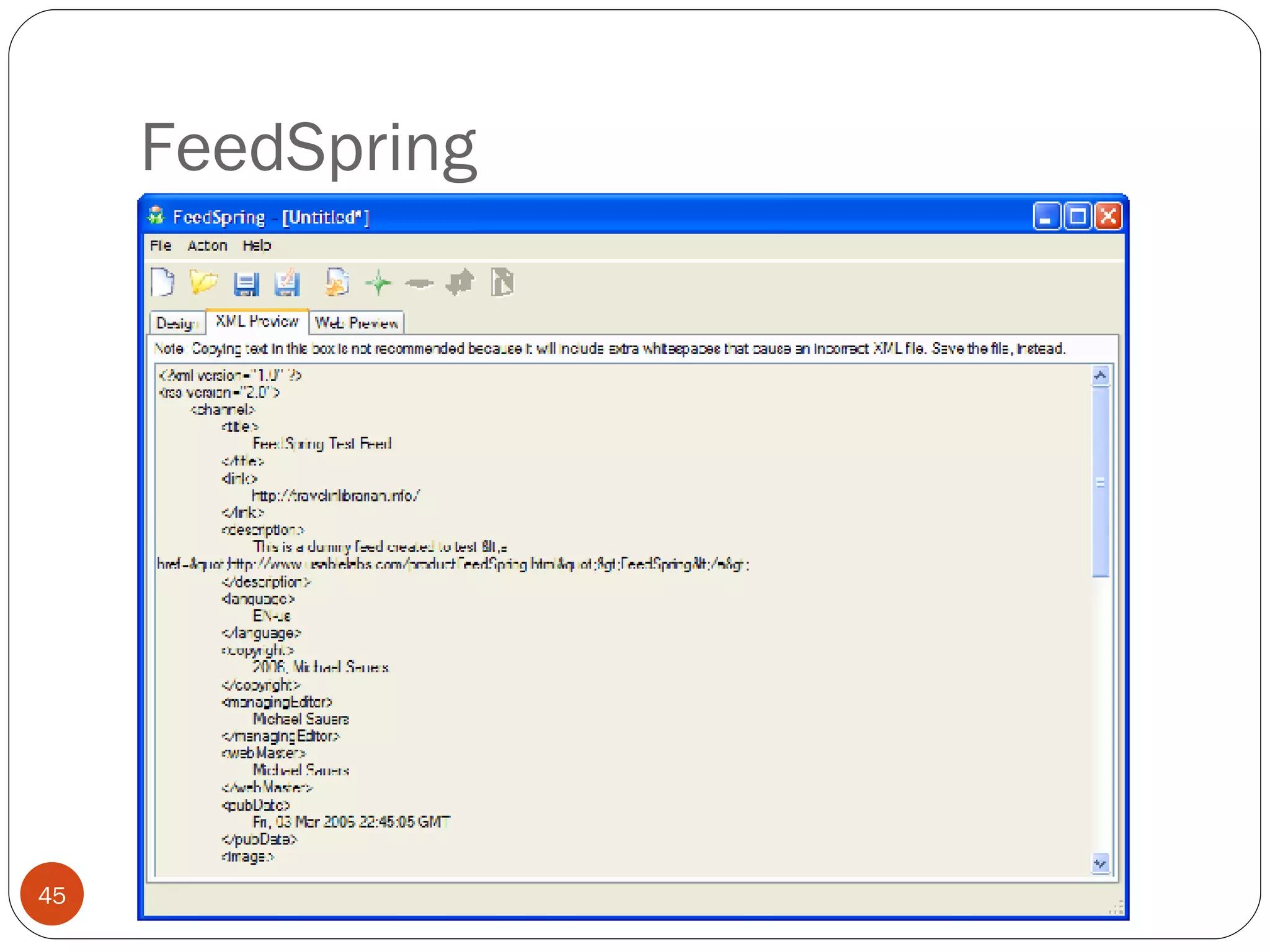The image size is (1270, 952).
Task: Close the FeedSpring window
Action: pyautogui.click(x=1109, y=216)
